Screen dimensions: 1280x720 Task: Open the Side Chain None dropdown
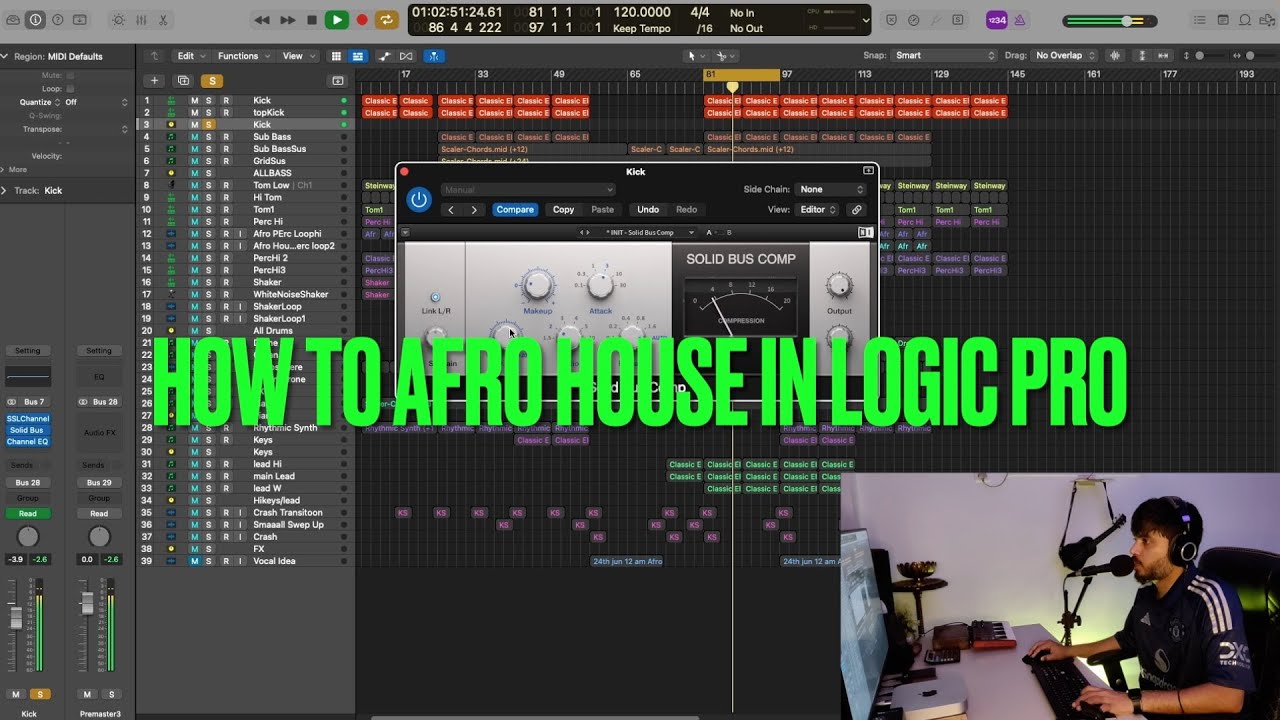coord(831,189)
